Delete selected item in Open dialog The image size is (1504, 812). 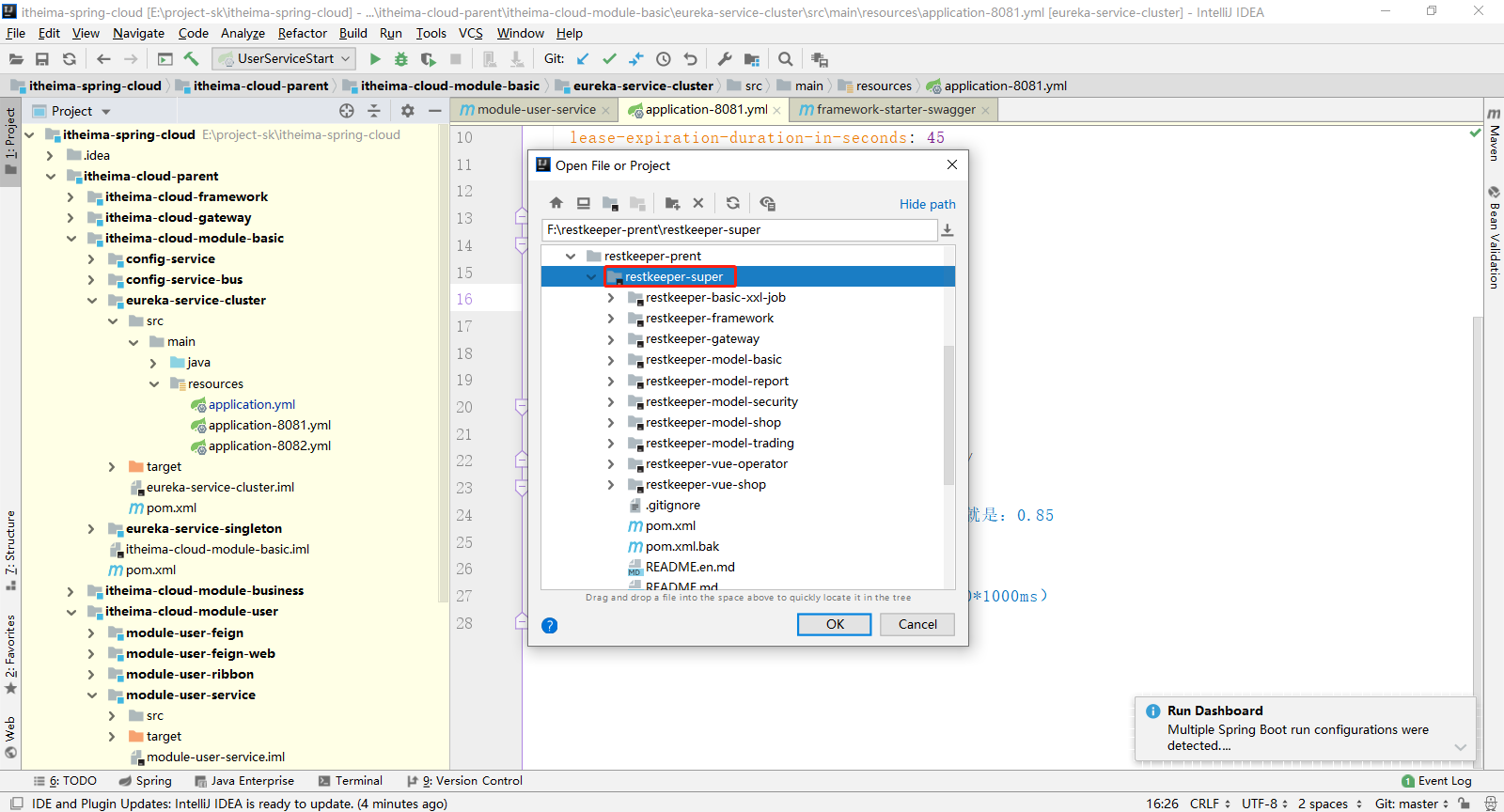coord(698,203)
